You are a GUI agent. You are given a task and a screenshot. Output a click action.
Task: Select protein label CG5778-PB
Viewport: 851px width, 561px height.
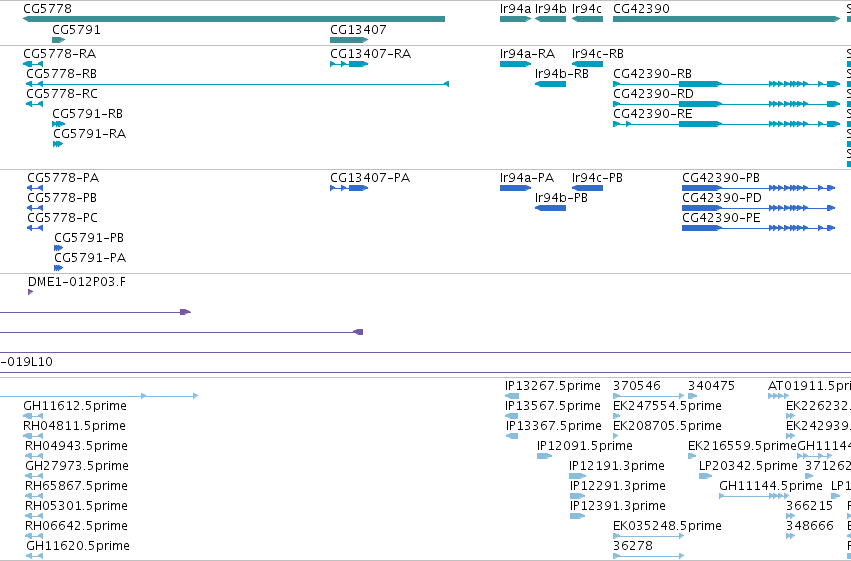click(62, 198)
